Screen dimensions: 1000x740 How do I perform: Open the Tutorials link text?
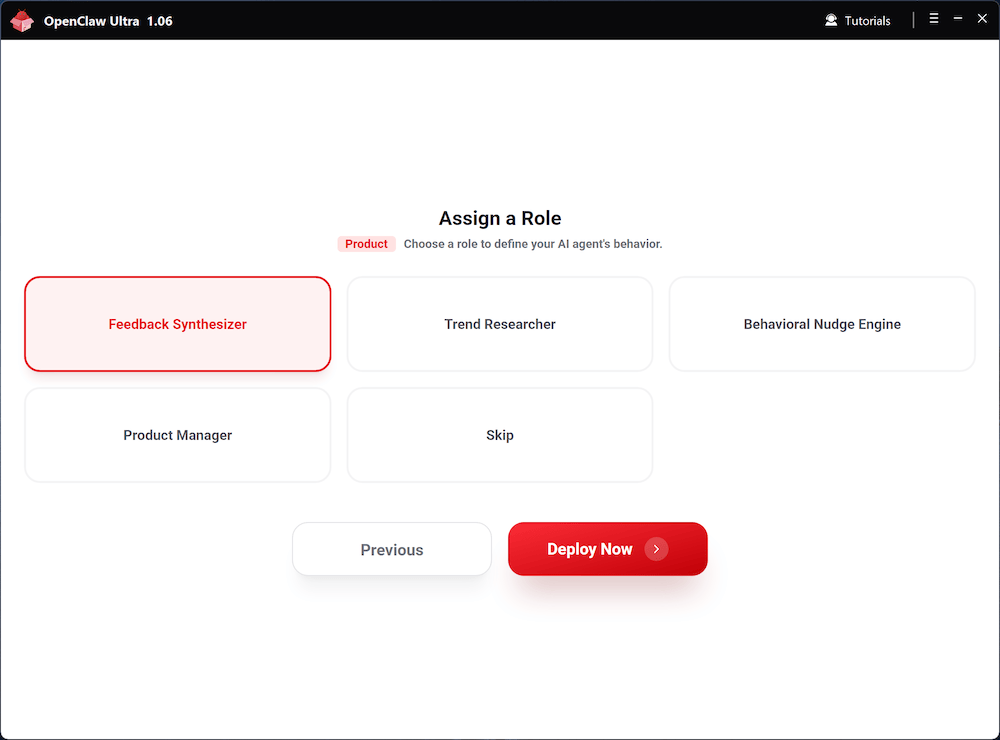click(x=867, y=21)
